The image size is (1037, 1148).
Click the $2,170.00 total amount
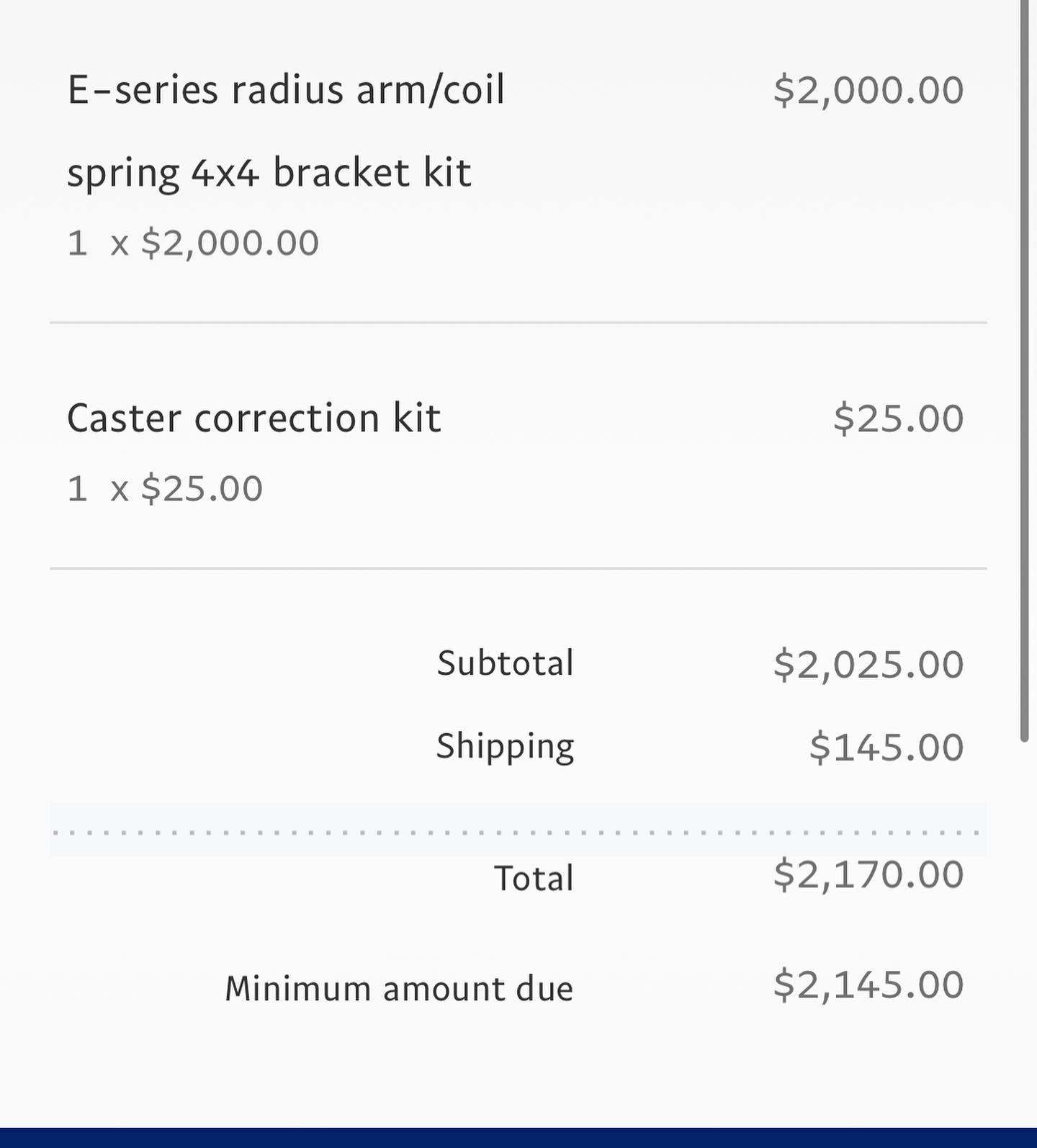[868, 875]
